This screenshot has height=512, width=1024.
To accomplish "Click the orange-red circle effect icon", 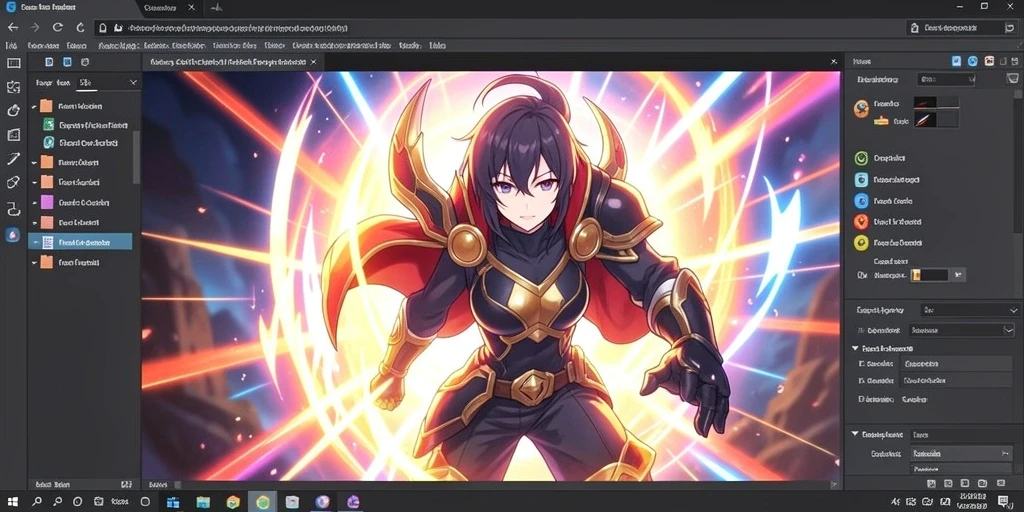I will coord(861,221).
